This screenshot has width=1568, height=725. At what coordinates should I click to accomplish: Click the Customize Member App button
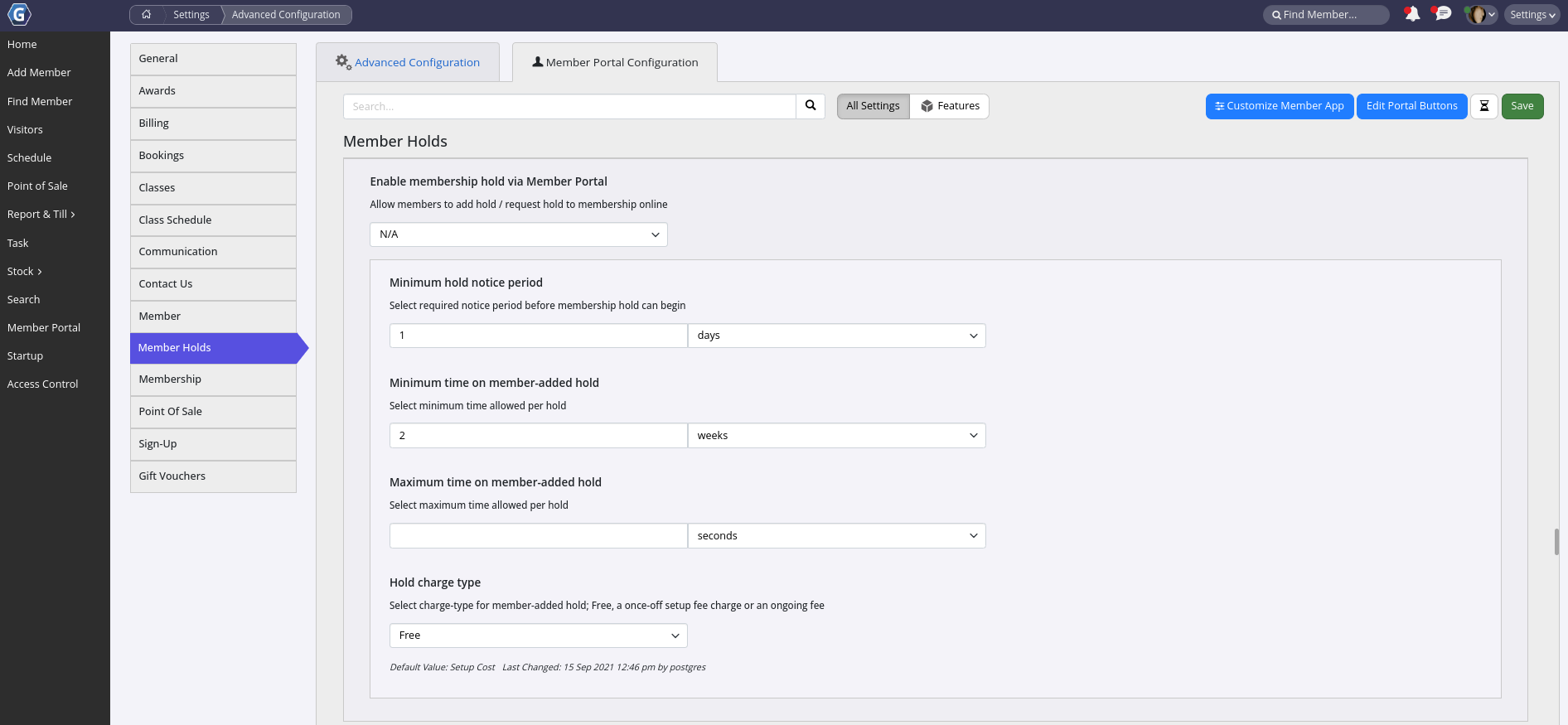tap(1280, 106)
